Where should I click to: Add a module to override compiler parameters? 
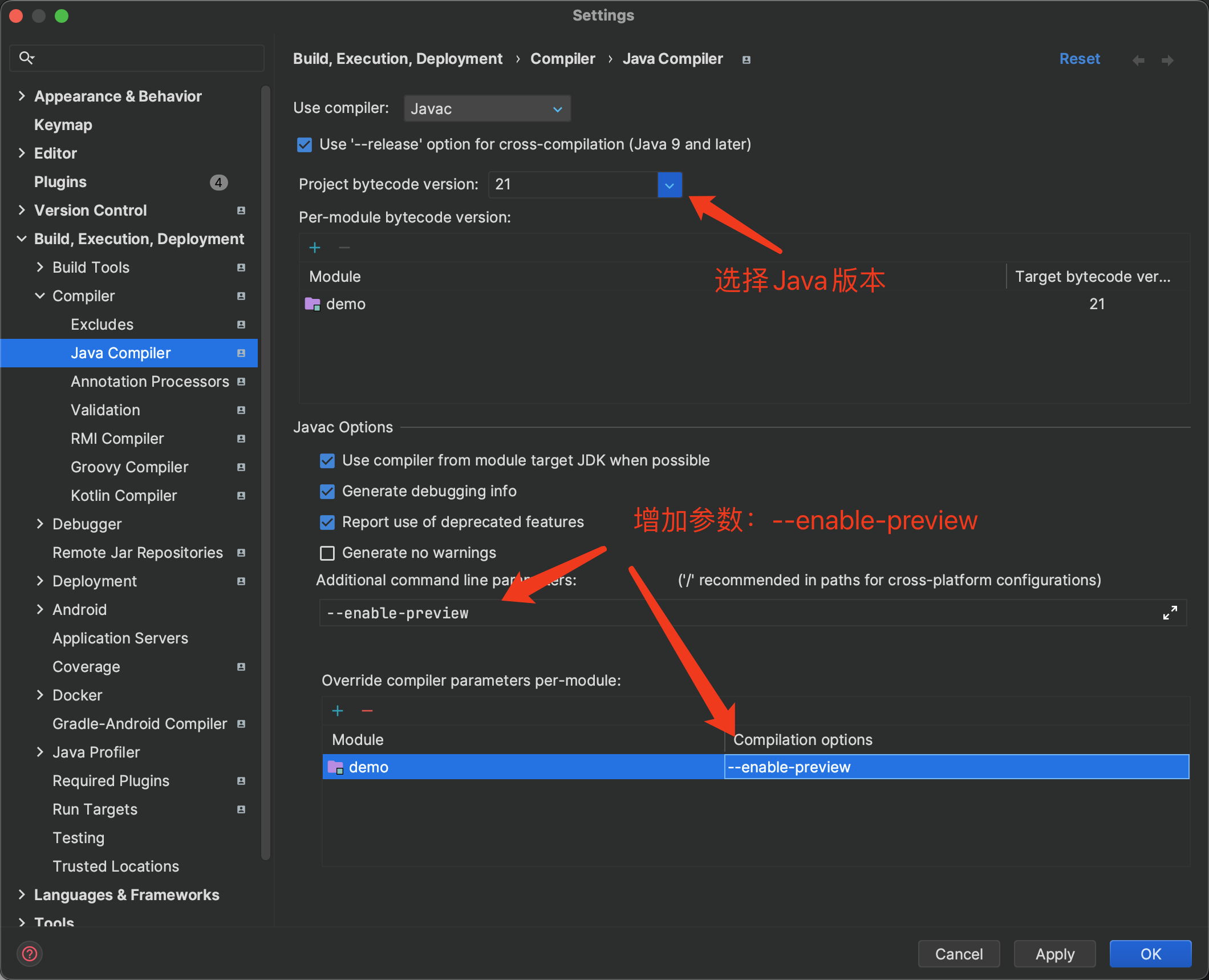[338, 710]
